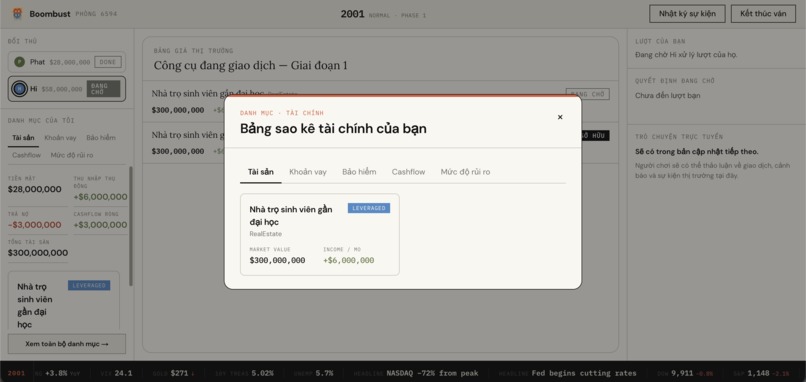This screenshot has width=806, height=382.
Task: Open Mức độ rủi ro tab in the modal
Action: click(x=465, y=172)
